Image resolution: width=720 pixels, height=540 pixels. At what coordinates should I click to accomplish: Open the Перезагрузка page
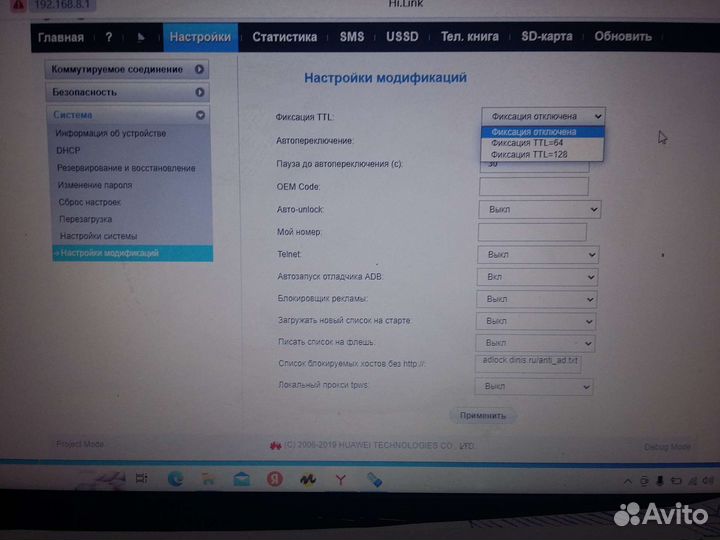(x=85, y=219)
